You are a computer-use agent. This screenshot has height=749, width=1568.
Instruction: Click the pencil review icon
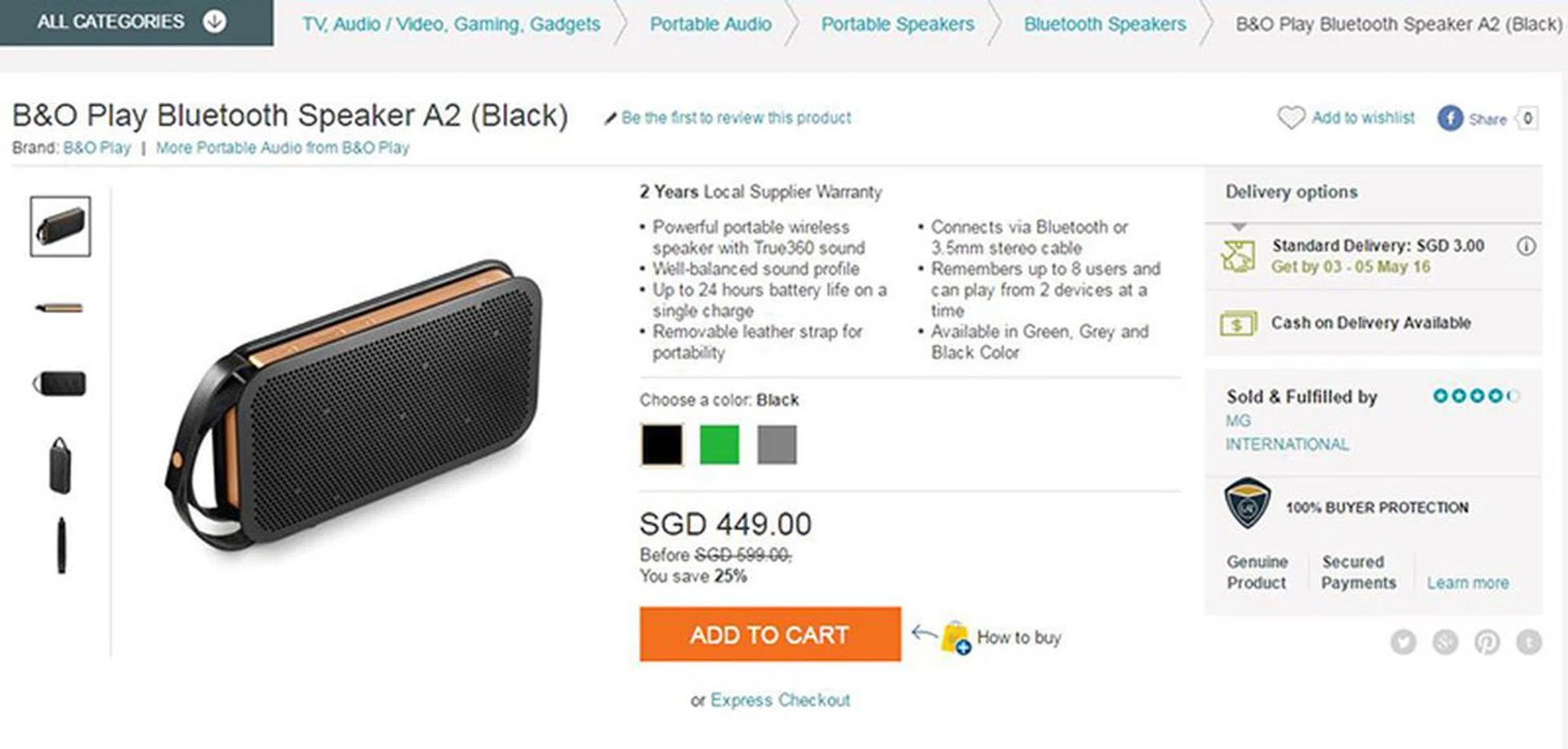[x=610, y=118]
